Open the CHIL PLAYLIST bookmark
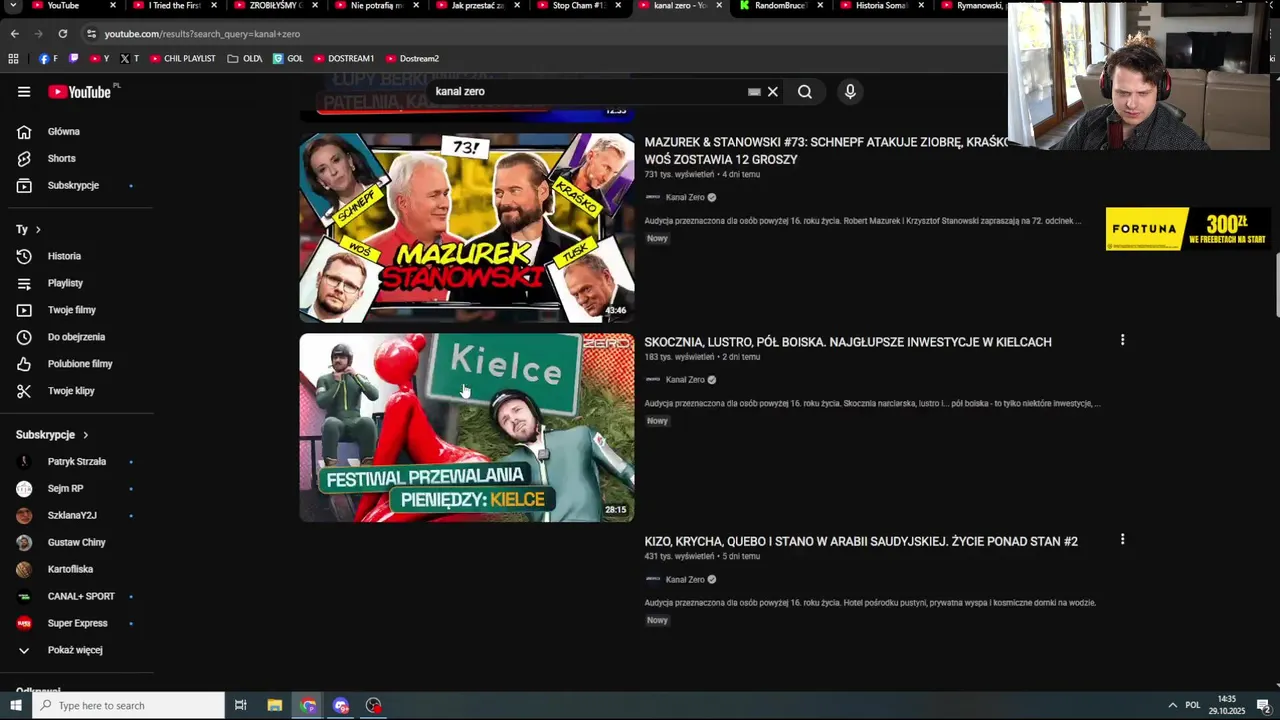 tap(183, 59)
